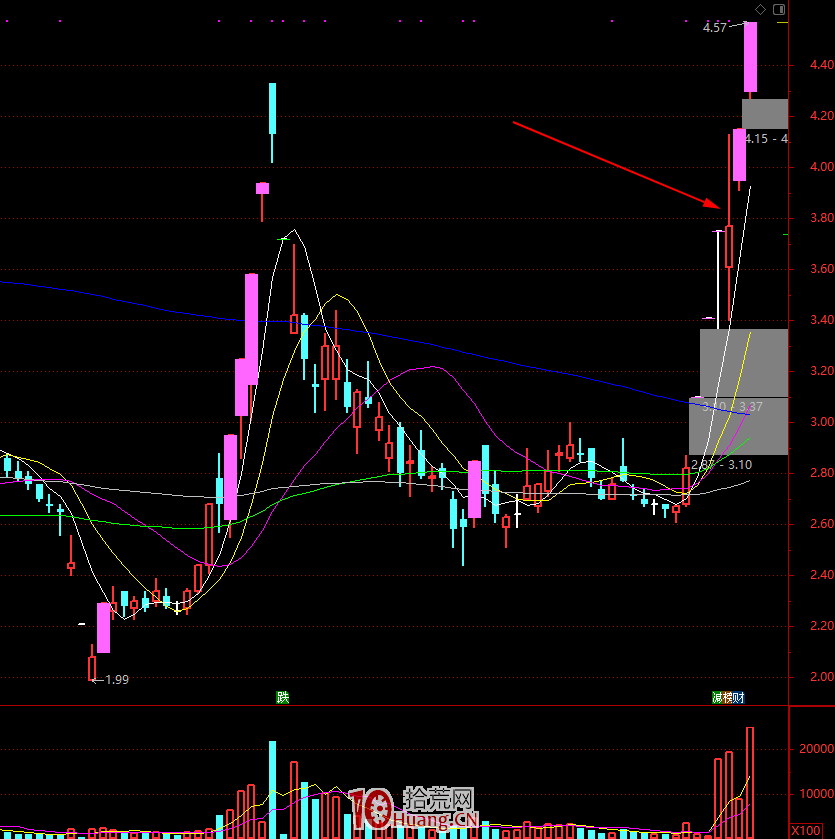Click the 20000 volume axis label
Image resolution: width=835 pixels, height=839 pixels.
(816, 749)
